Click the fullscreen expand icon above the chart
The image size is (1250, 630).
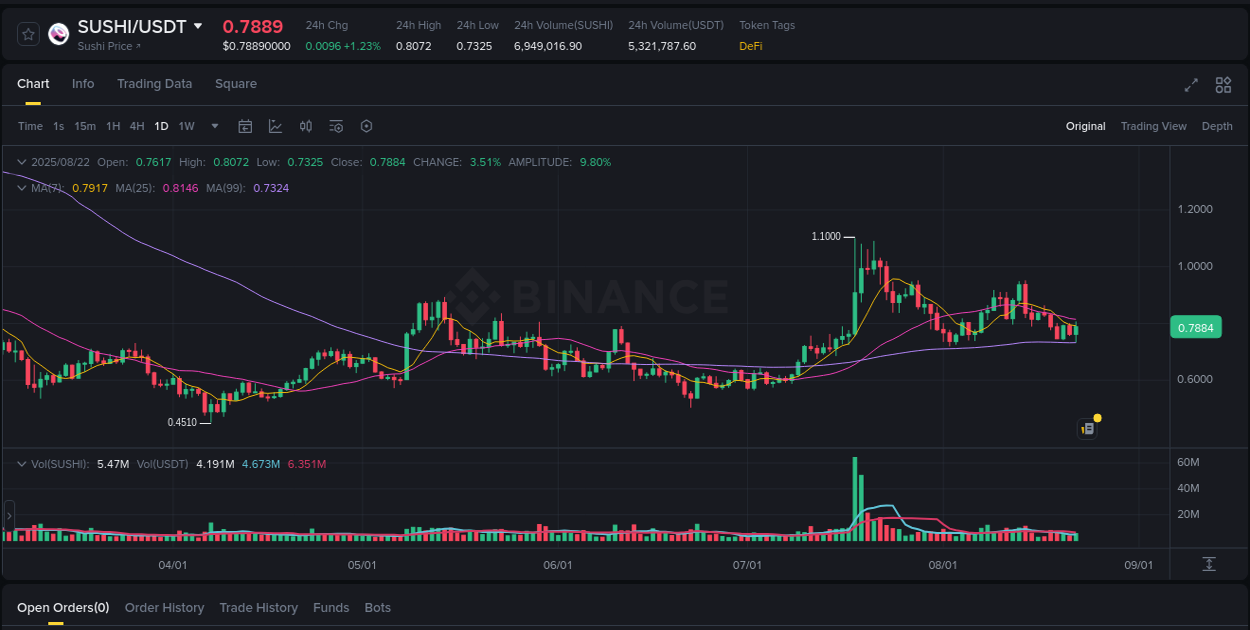pos(1191,85)
